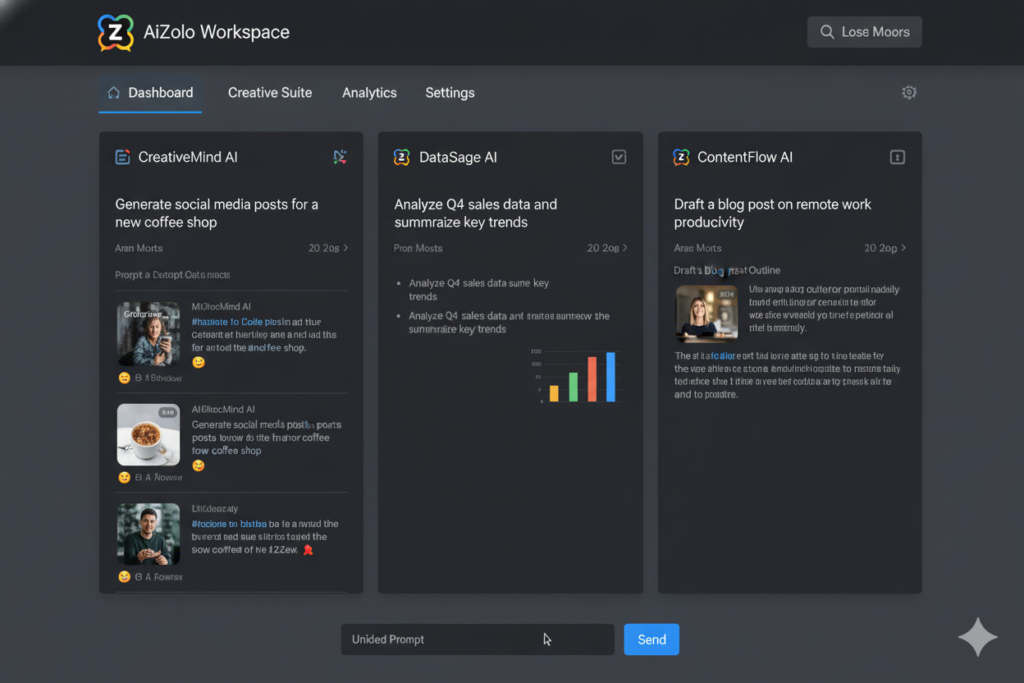Click the home icon next to Dashboard
Screen dimensions: 1024x683
(115, 91)
